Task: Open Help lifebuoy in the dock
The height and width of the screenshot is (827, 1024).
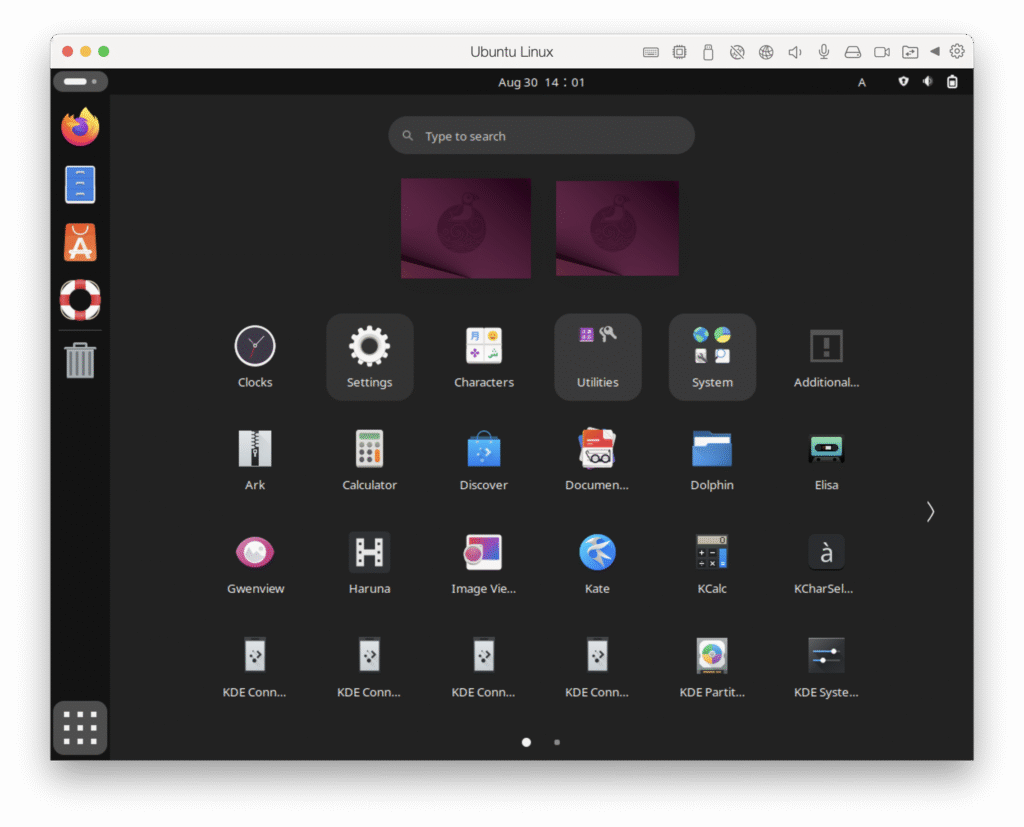Action: coord(80,300)
